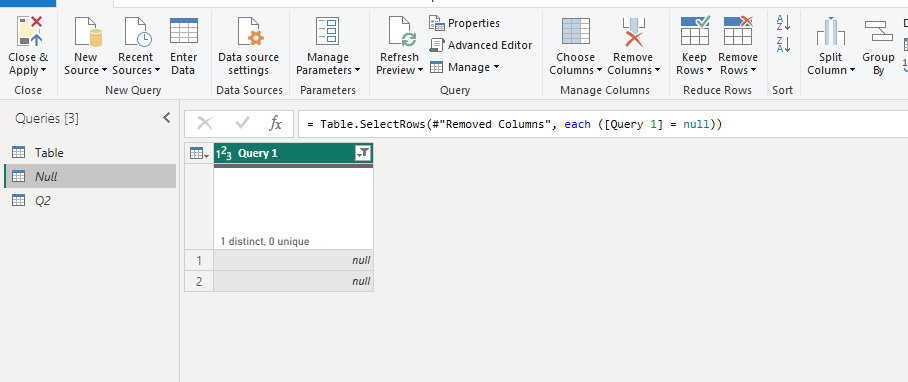Image resolution: width=908 pixels, height=382 pixels.
Task: Open the Close & Apply dropdown arrow
Action: [44, 71]
